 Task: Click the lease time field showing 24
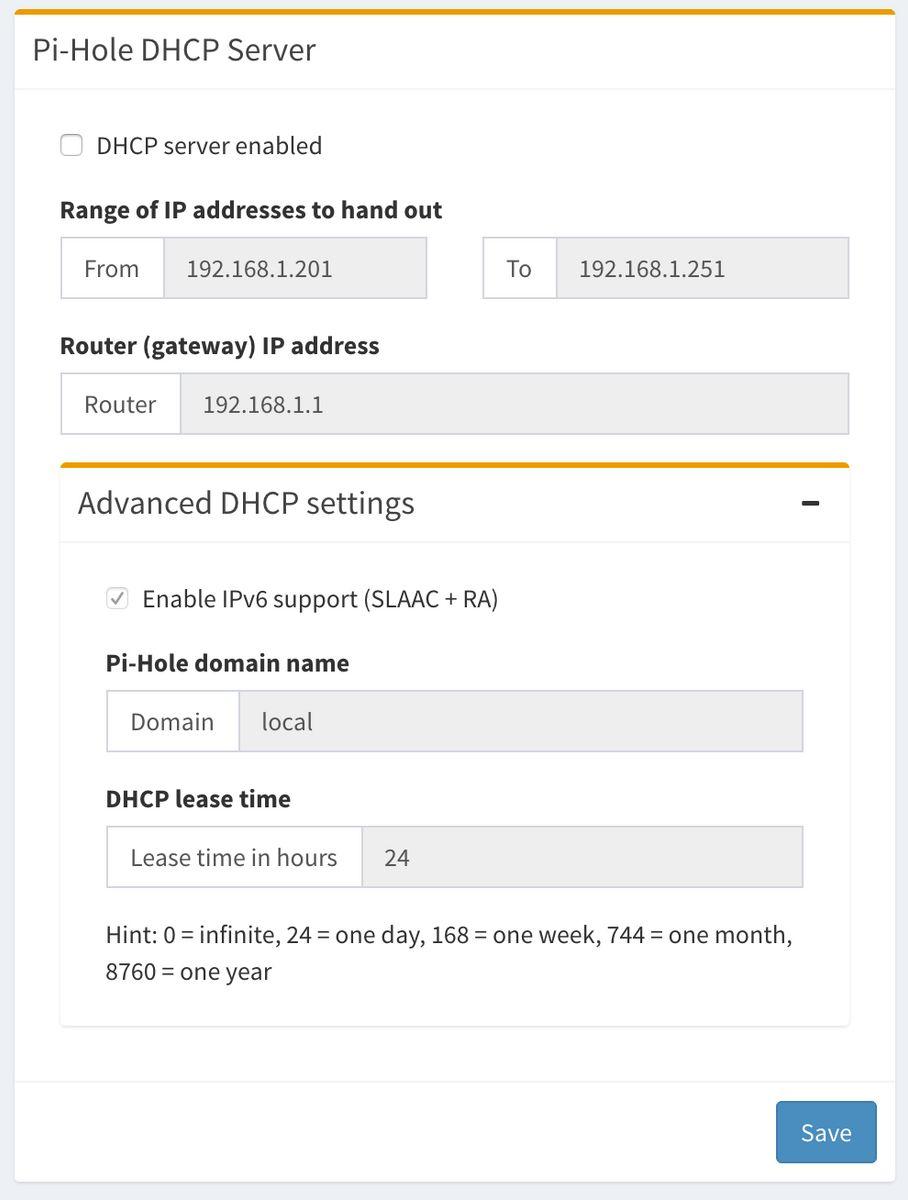pos(582,857)
